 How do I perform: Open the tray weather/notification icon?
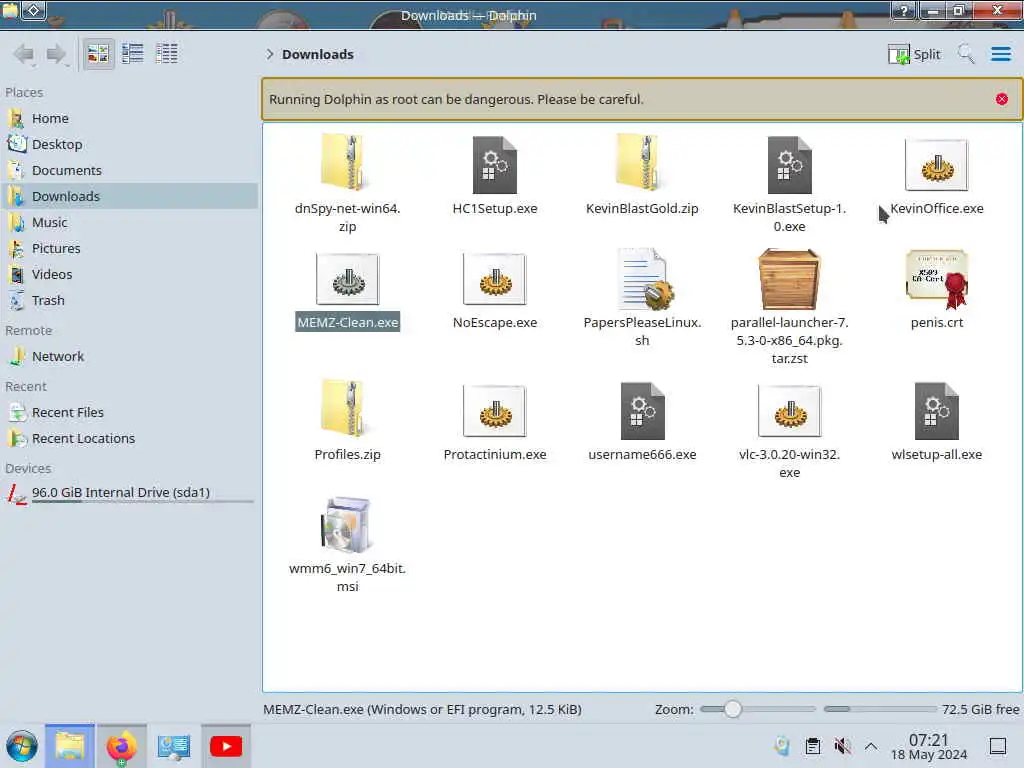(782, 746)
